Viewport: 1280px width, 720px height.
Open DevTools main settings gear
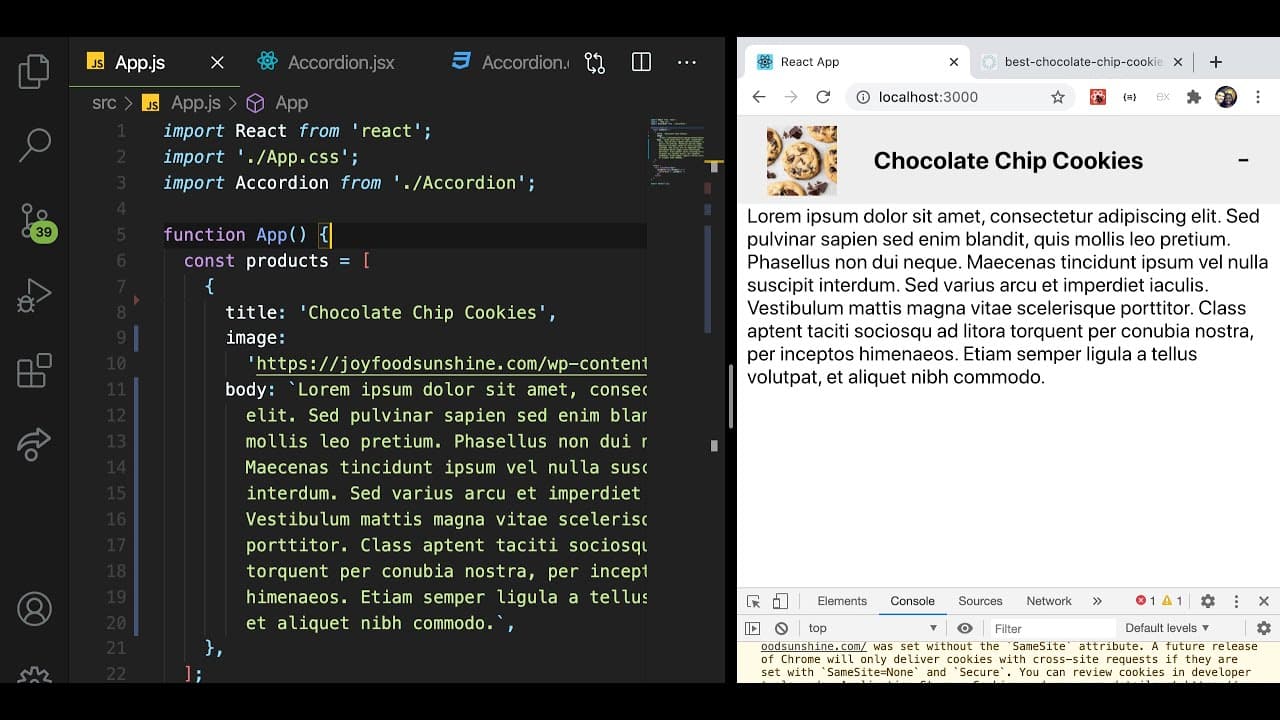[x=1207, y=601]
